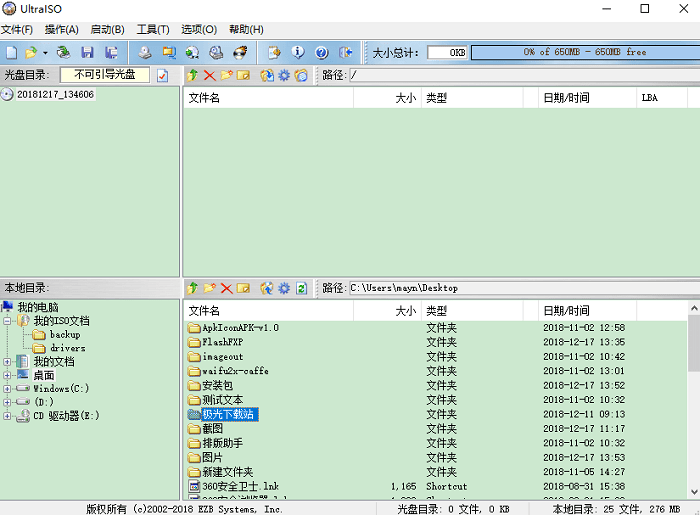This screenshot has height=515, width=700.
Task: Collapse the 我的ISO文档 tree node
Action: point(7,320)
